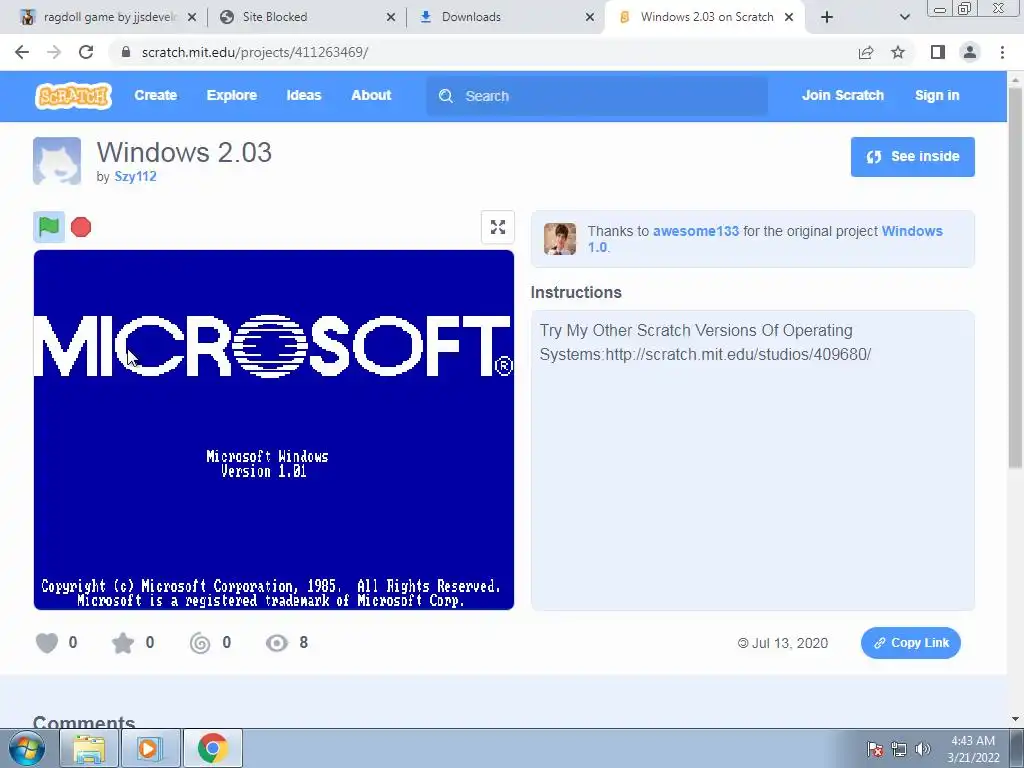Click the Search input field
1024x768 pixels.
coord(597,96)
